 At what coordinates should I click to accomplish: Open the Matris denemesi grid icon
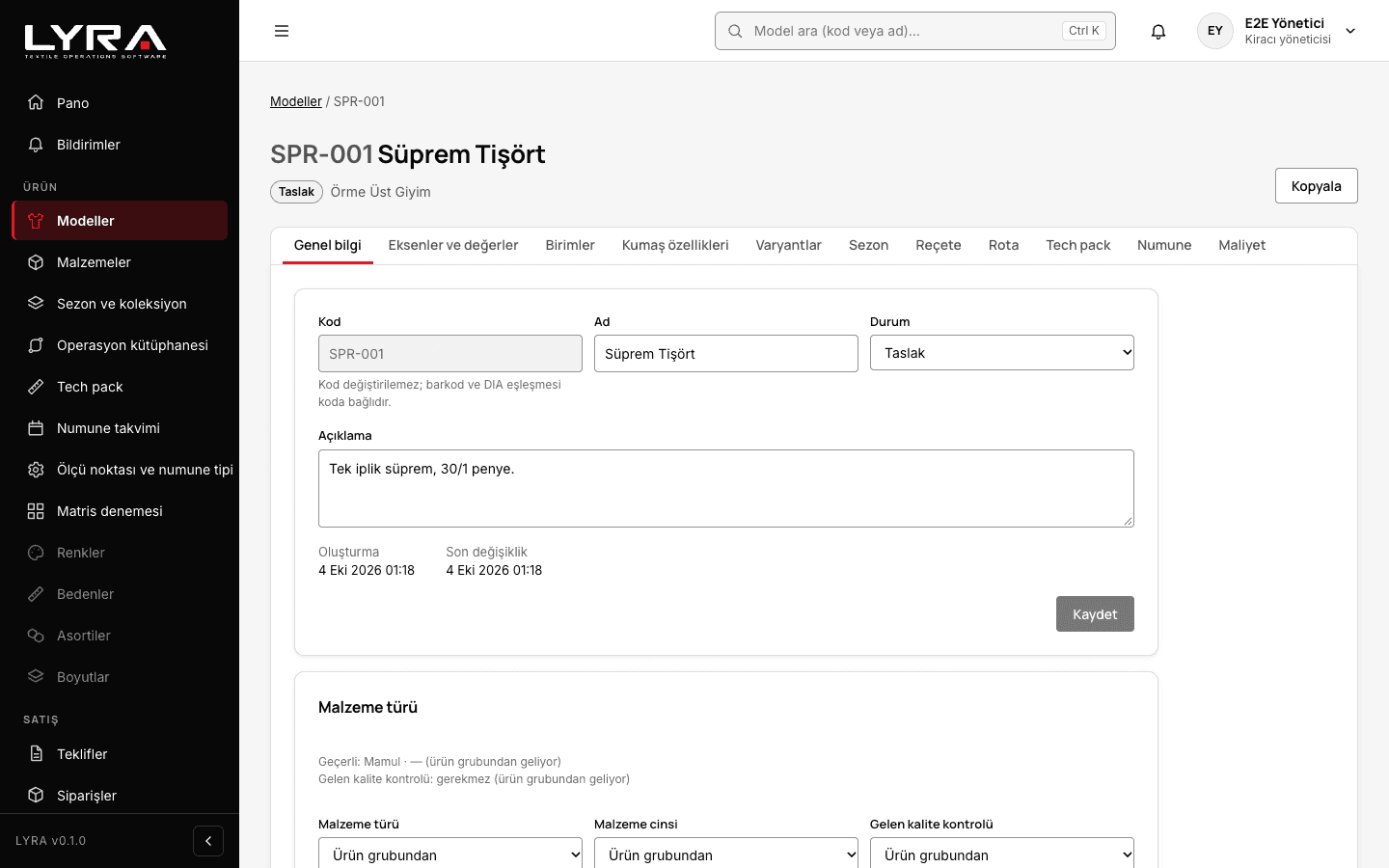pos(36,511)
